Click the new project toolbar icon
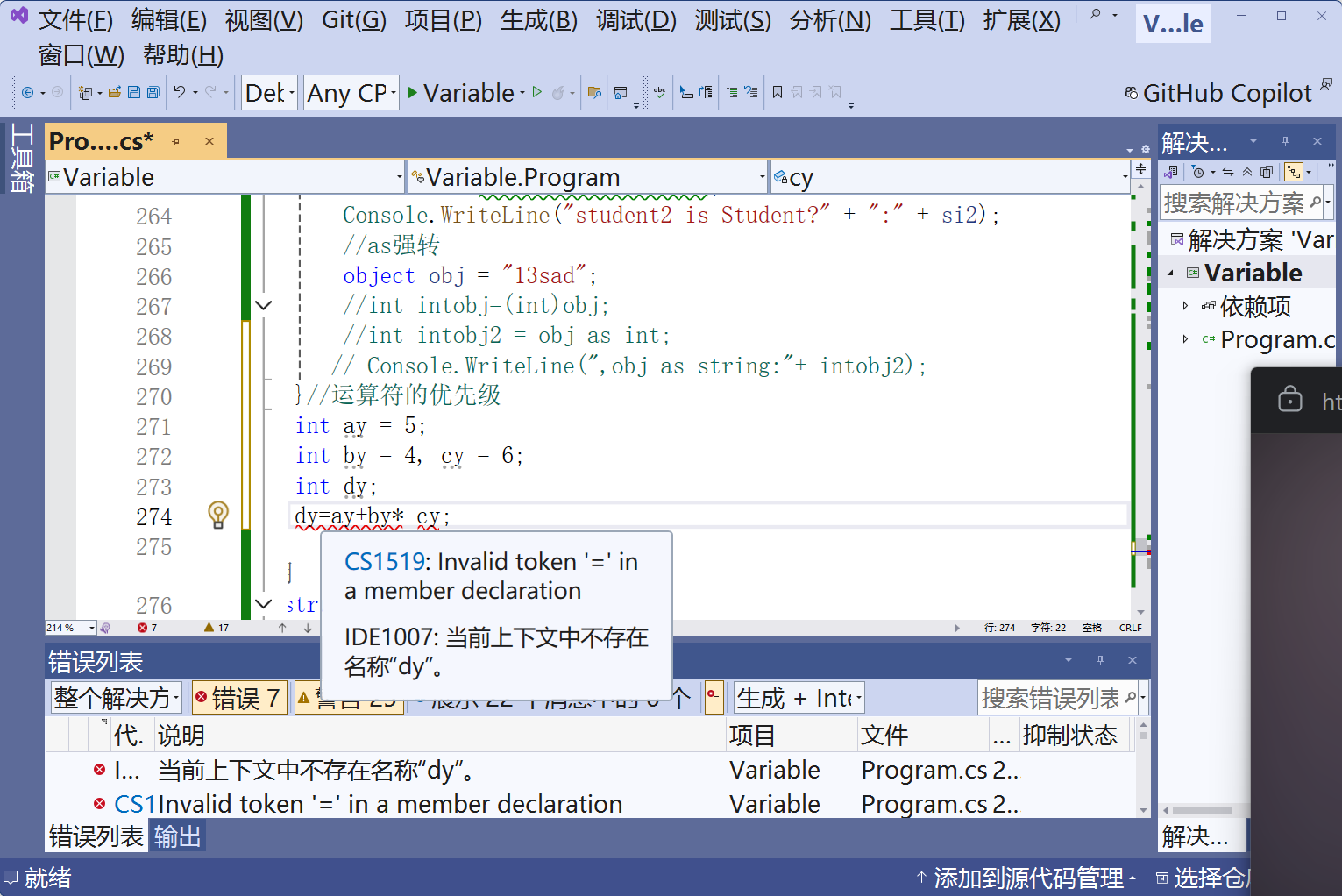This screenshot has height=896, width=1342. [x=85, y=92]
